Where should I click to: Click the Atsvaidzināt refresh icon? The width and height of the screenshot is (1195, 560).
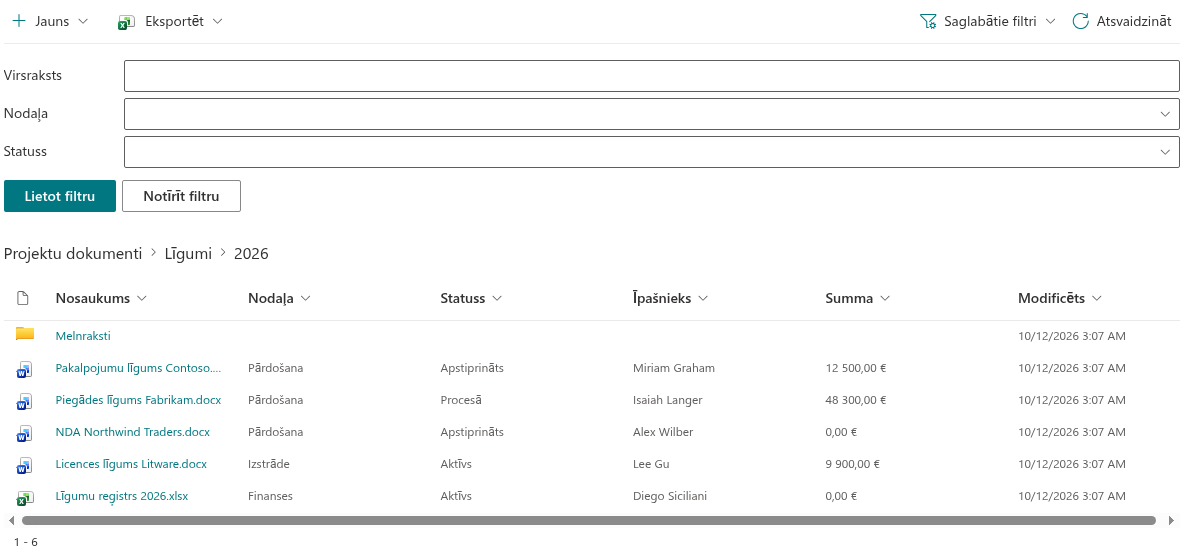[1080, 21]
